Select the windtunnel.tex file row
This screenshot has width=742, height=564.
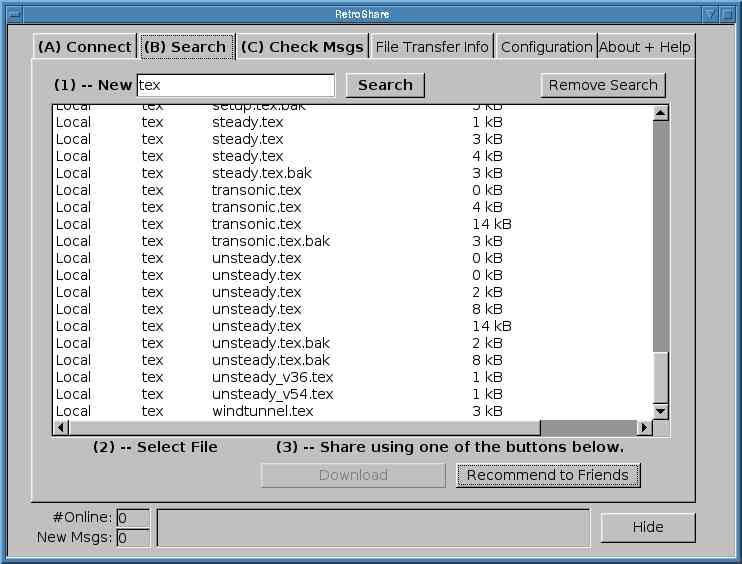pos(262,411)
